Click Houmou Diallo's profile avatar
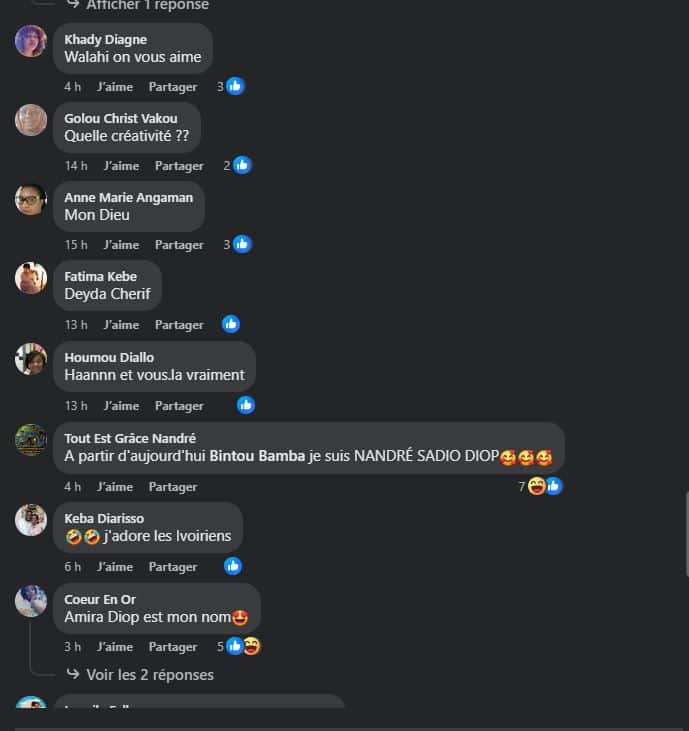This screenshot has height=731, width=689. 31,359
